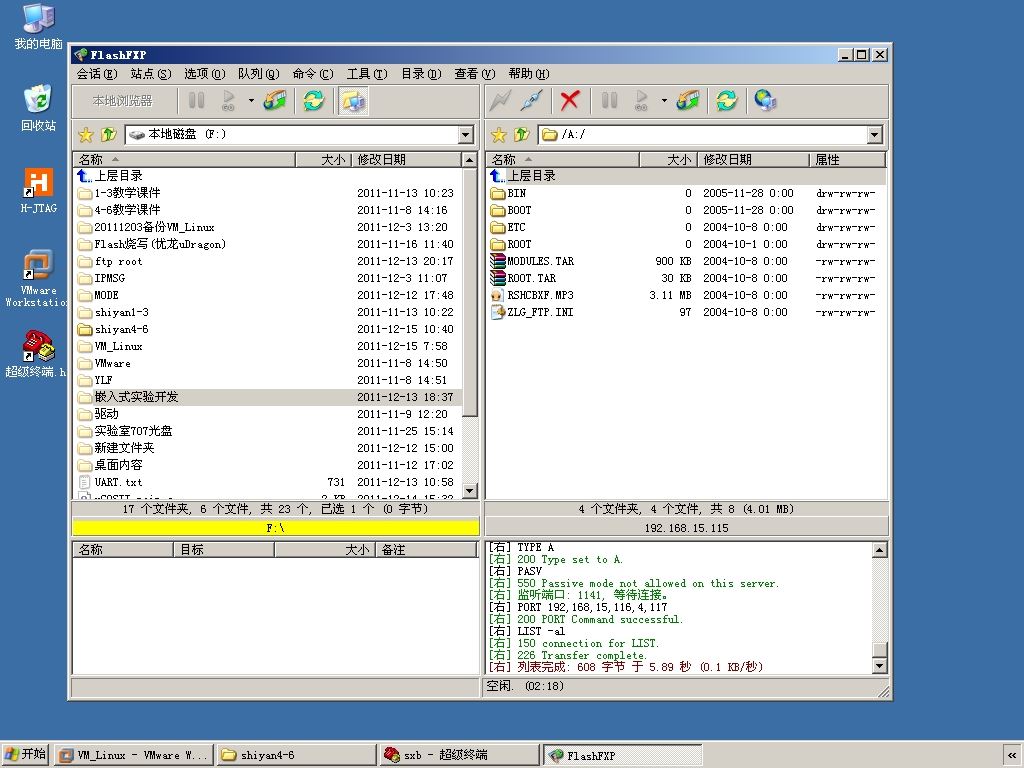Expand the remote /A:/ path dropdown
The width and height of the screenshot is (1024, 768).
[875, 135]
